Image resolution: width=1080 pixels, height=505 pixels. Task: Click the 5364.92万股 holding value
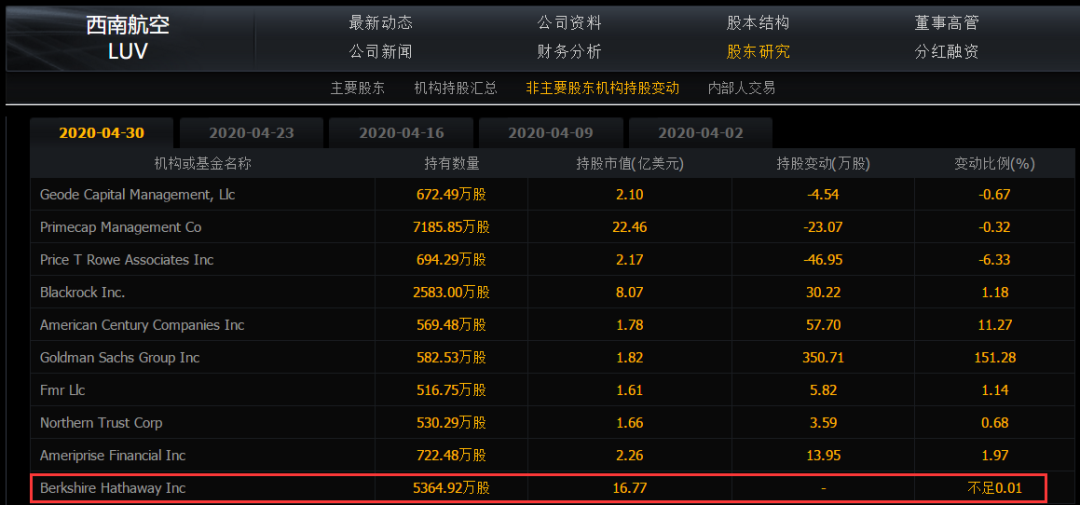[x=451, y=488]
